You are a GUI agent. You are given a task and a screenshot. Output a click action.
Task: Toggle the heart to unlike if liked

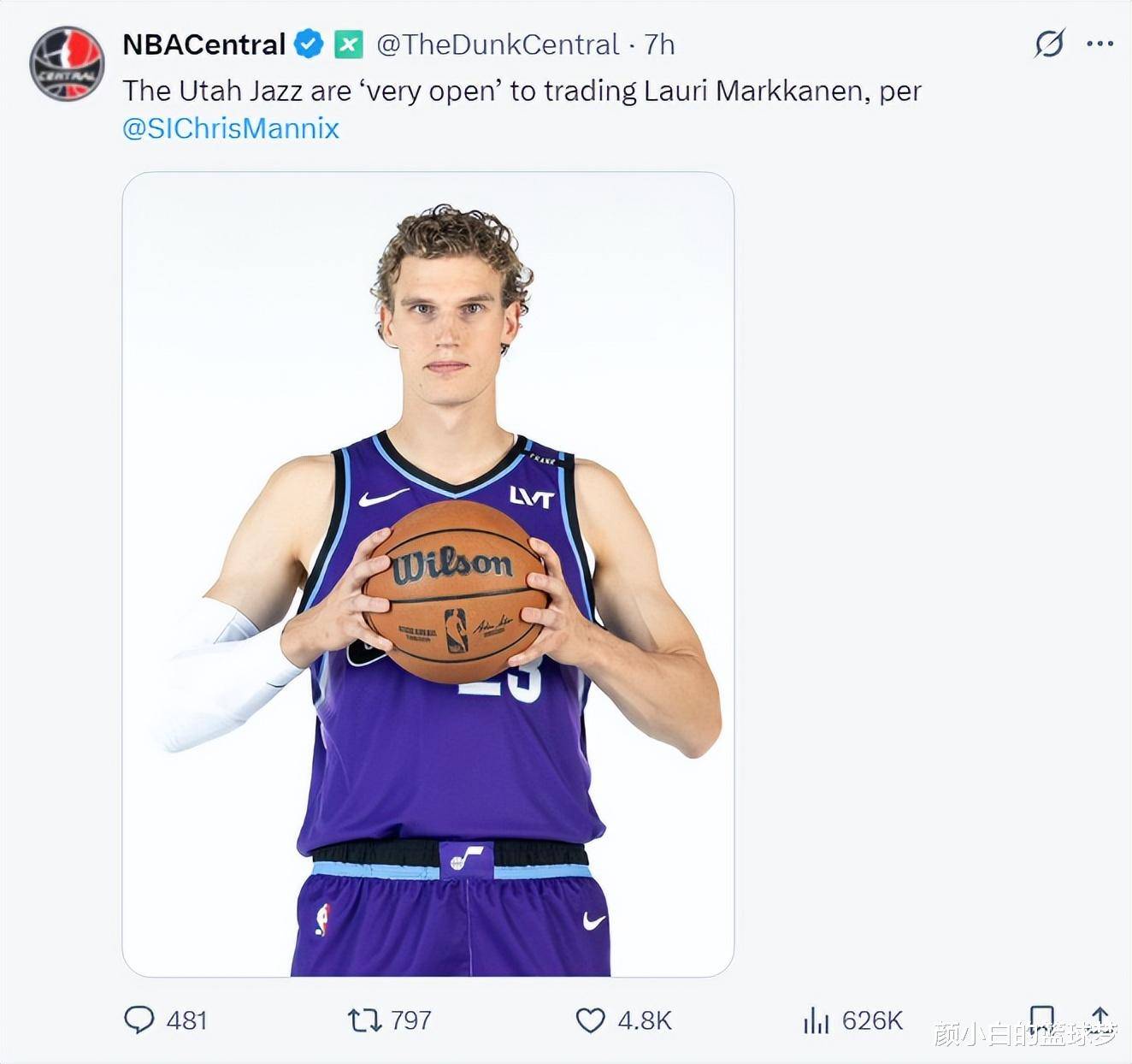(x=591, y=1020)
